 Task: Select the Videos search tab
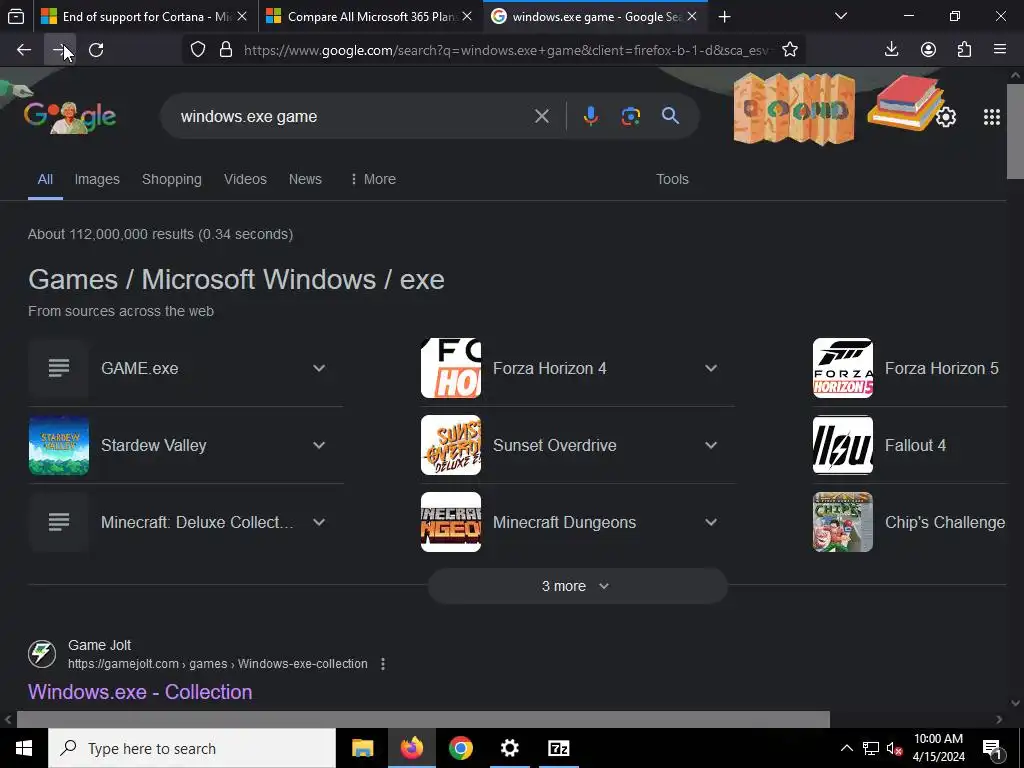pyautogui.click(x=245, y=179)
